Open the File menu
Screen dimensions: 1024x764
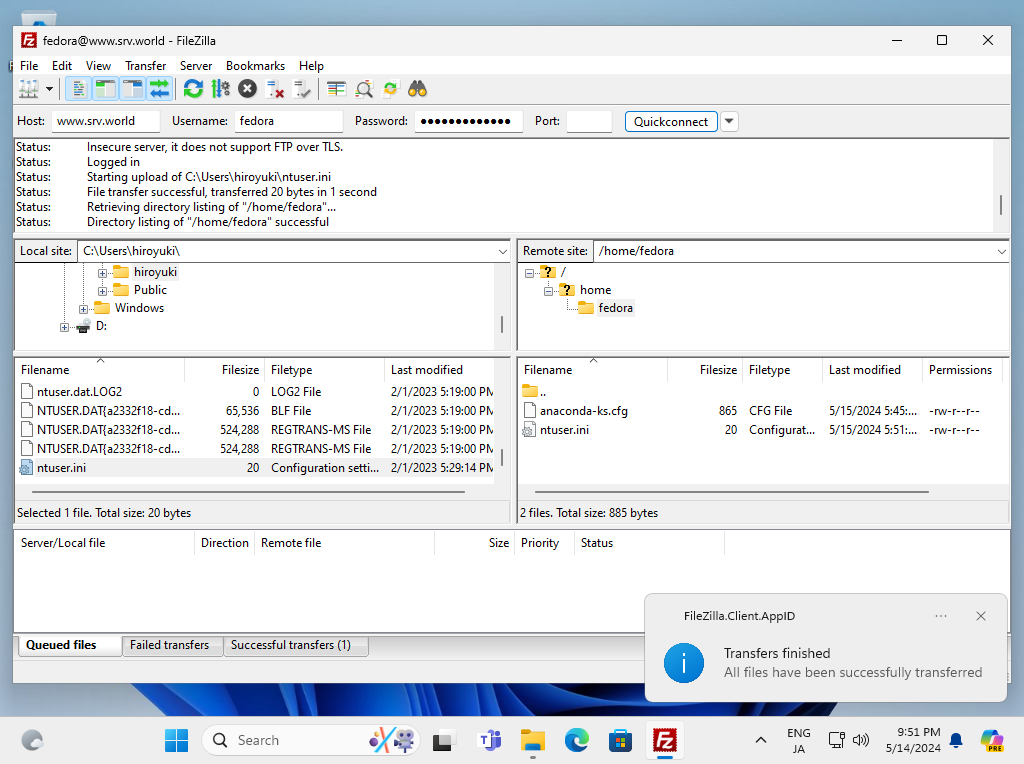pyautogui.click(x=29, y=66)
